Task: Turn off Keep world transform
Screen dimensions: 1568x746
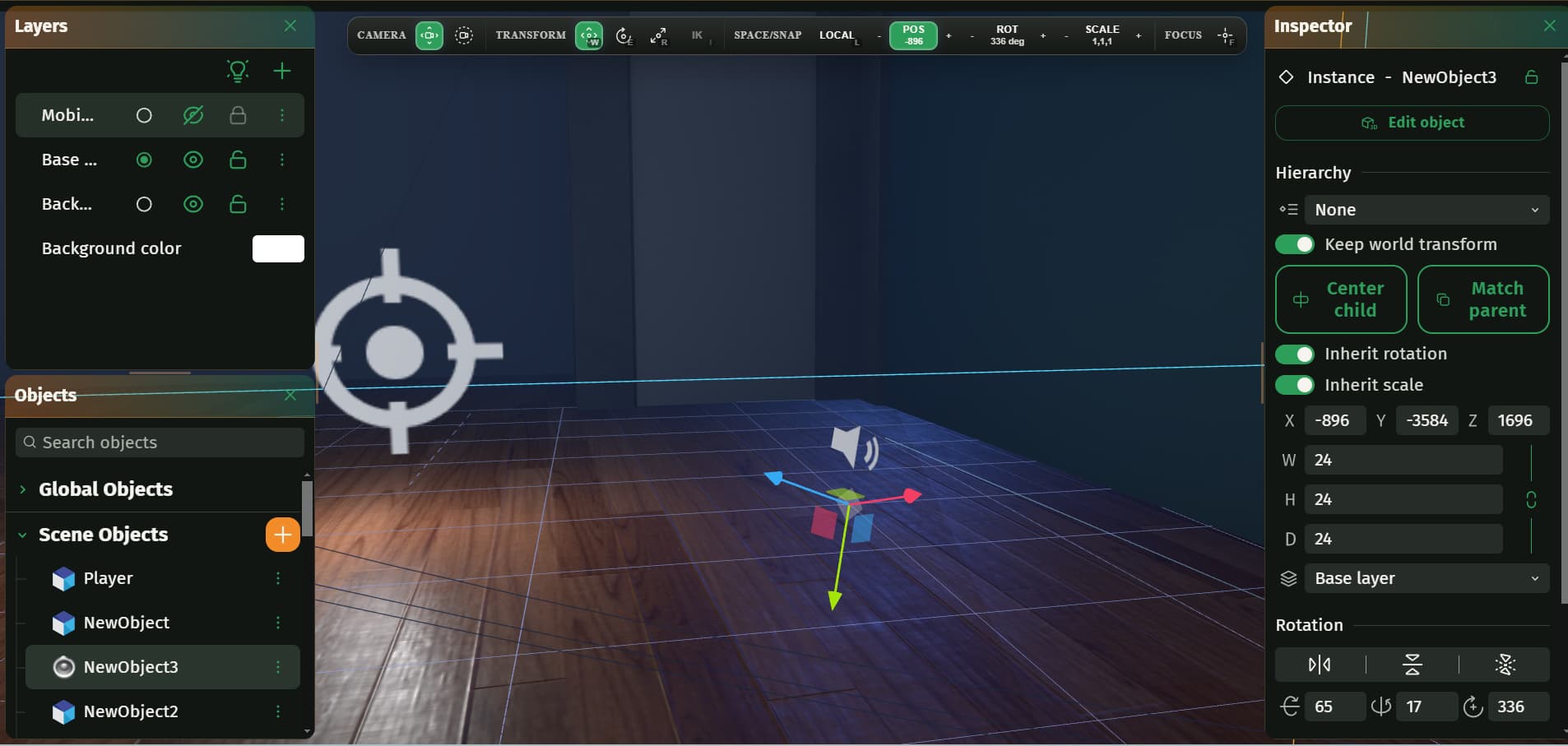Action: (1295, 244)
